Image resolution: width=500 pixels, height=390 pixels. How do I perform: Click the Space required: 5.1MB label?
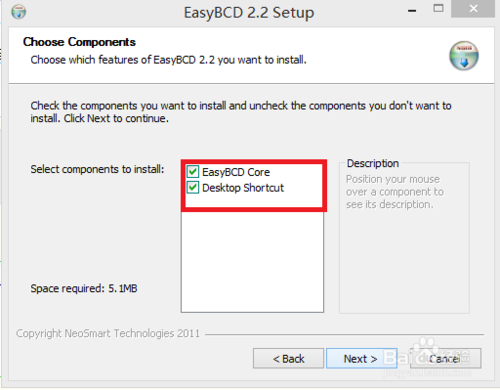[84, 288]
